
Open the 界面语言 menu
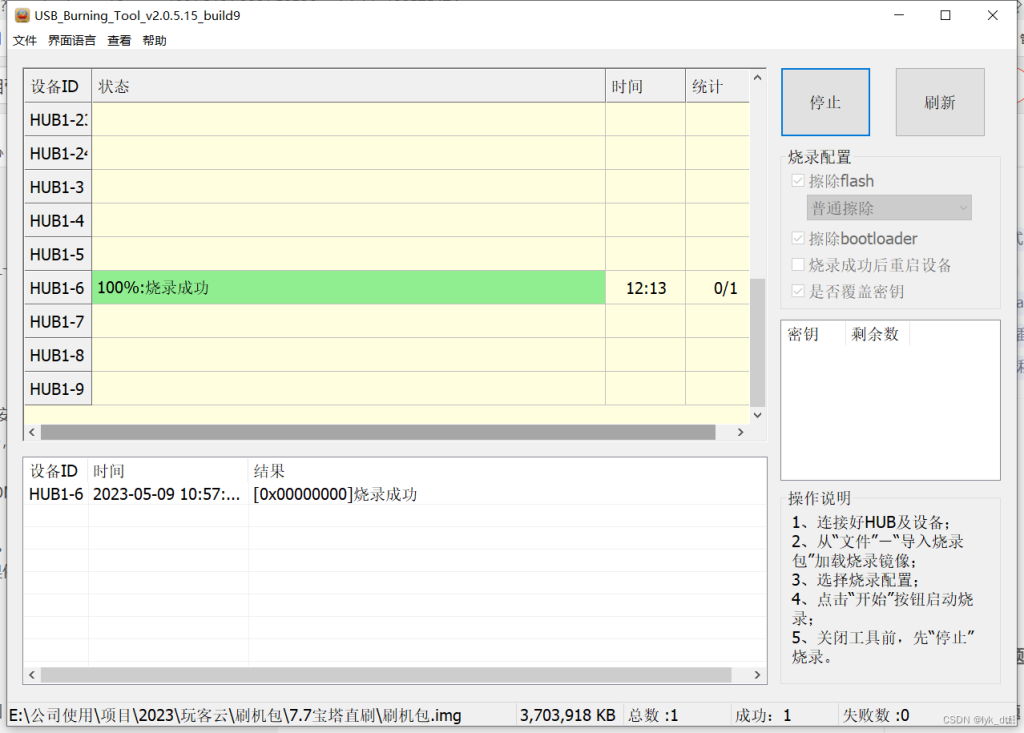(72, 41)
